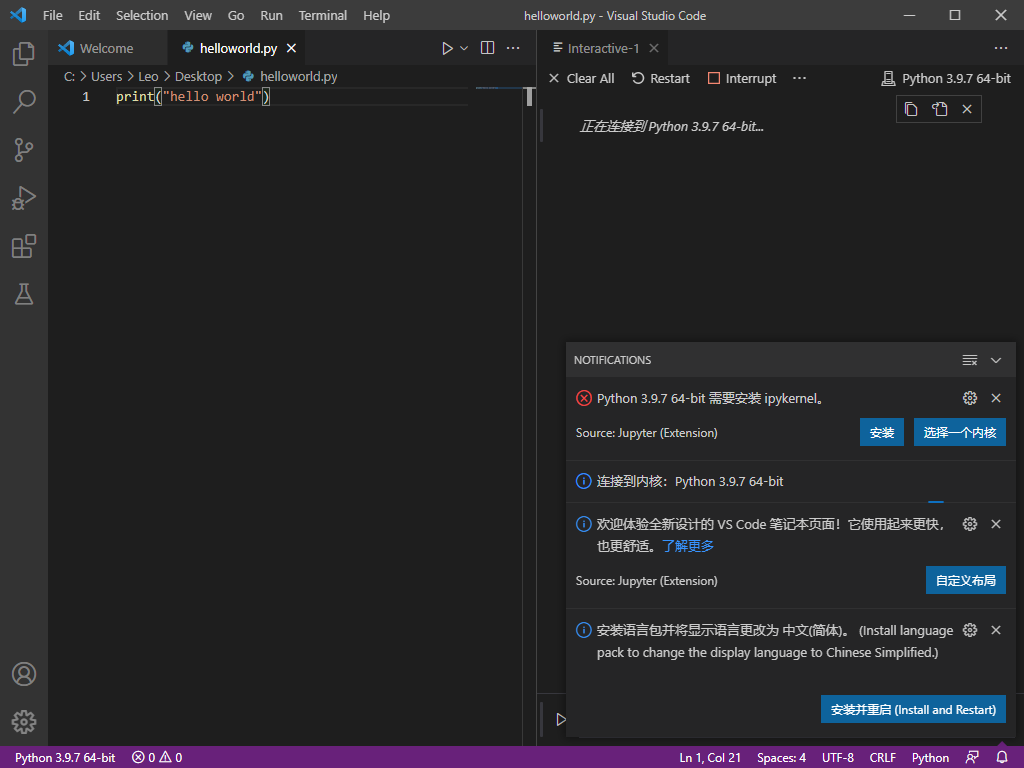Click UTF-8 encoding status

[838, 758]
